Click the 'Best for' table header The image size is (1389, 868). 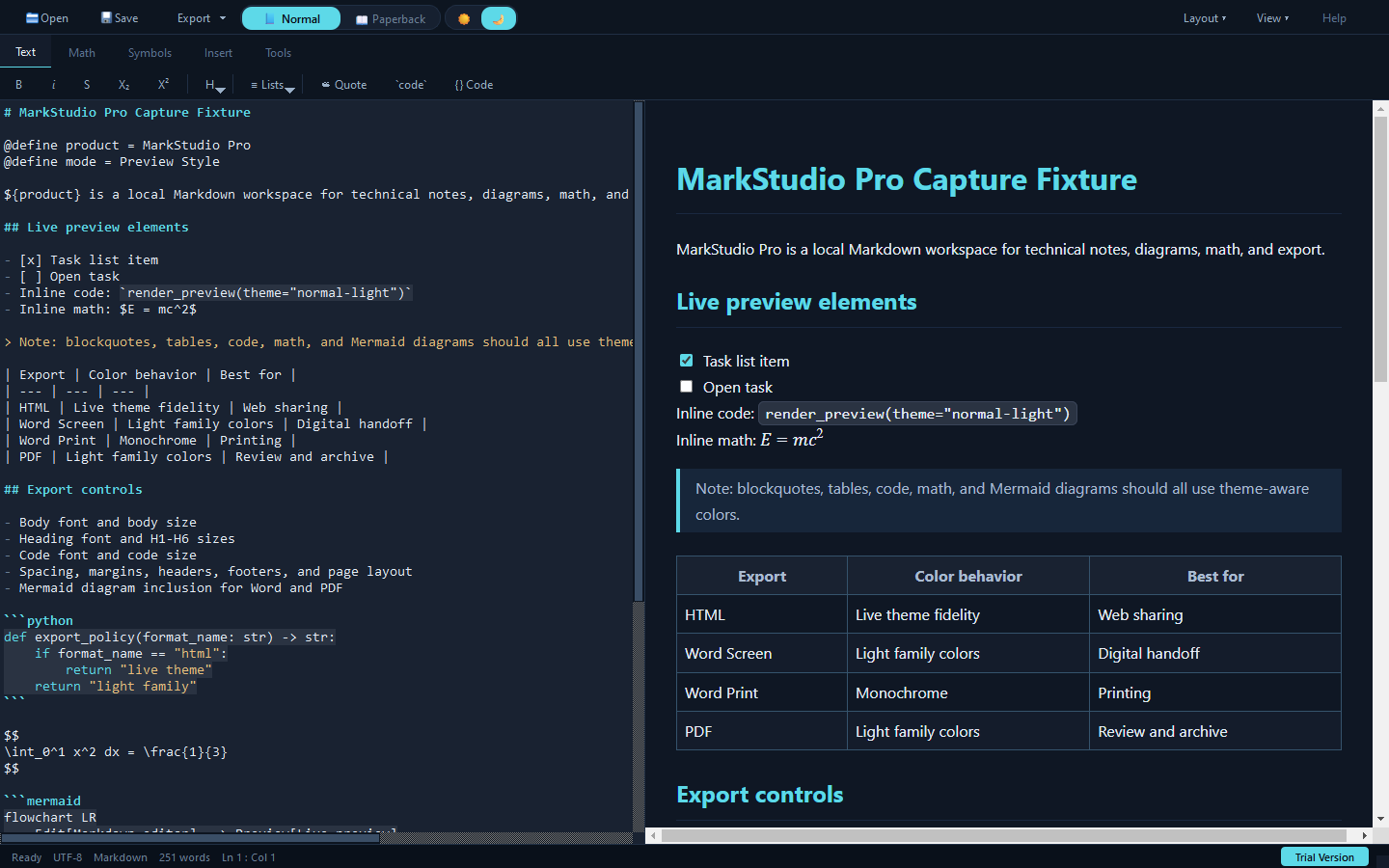1215,576
